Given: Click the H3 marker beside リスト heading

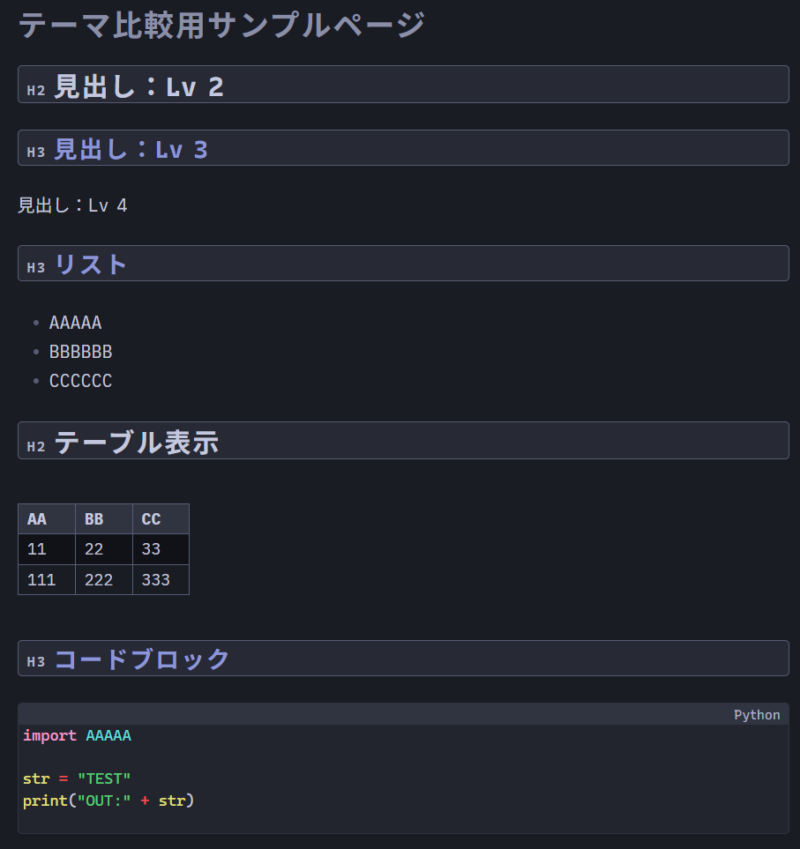Looking at the screenshot, I should 36,268.
